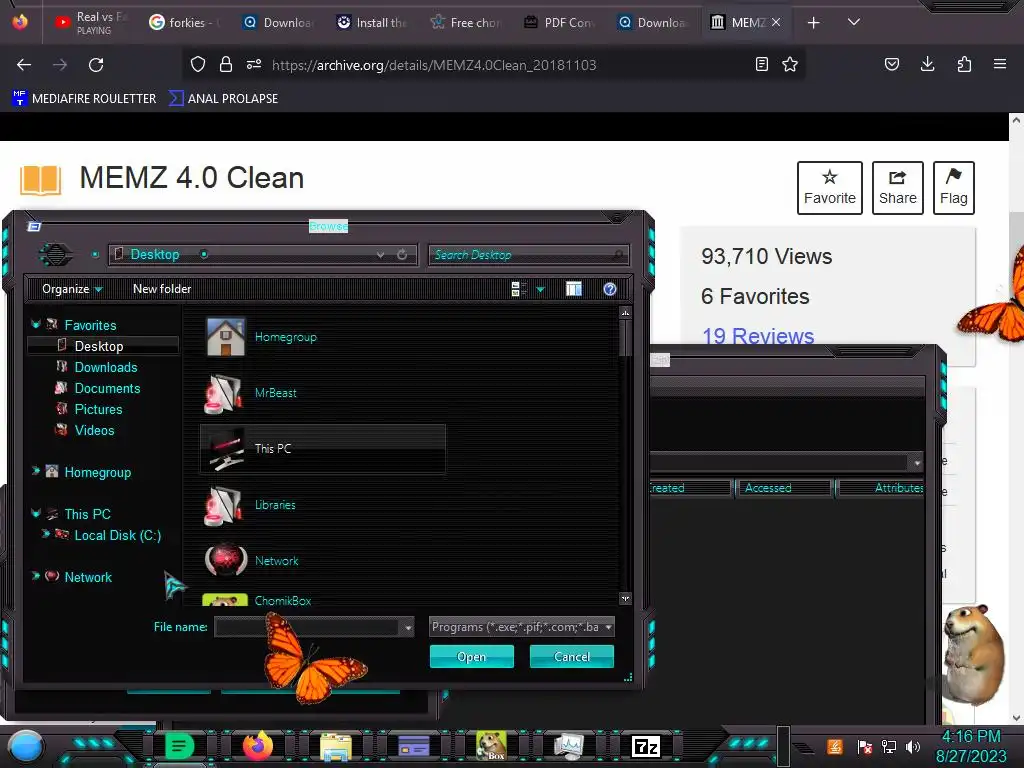Open the Programs file type dropdown
Screen dimensions: 1024x768
(521, 627)
